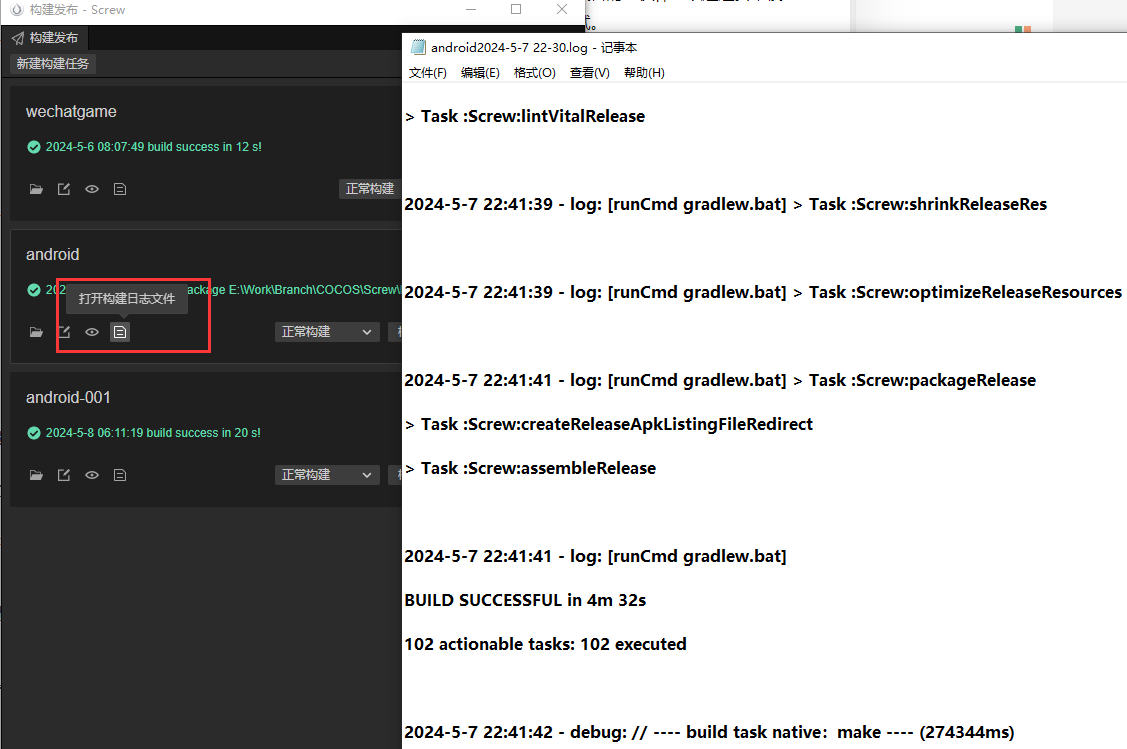
Task: Maximize the 构建发布 - Screw window
Action: [516, 9]
